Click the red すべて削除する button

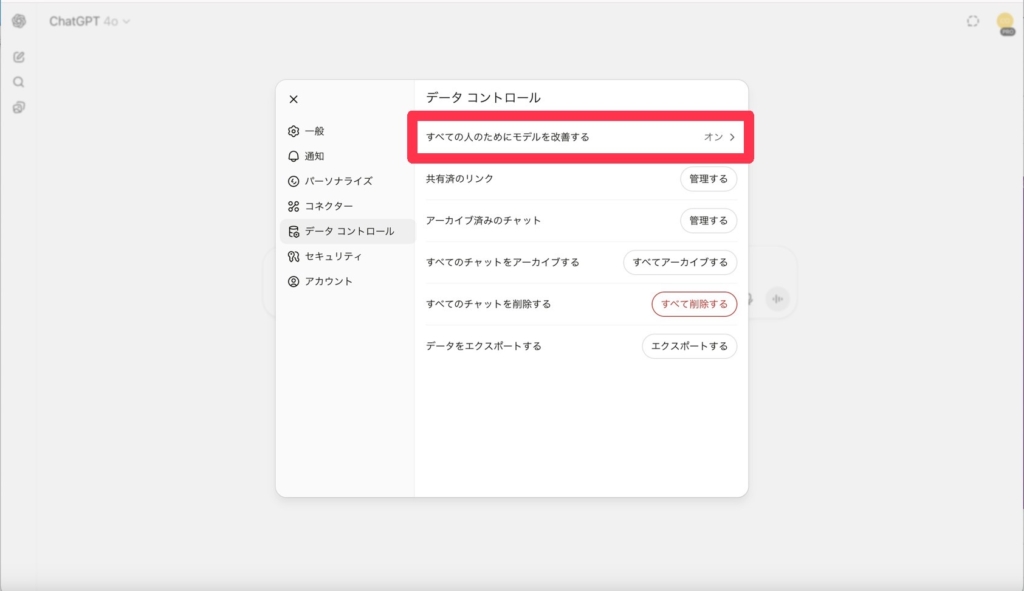(694, 304)
